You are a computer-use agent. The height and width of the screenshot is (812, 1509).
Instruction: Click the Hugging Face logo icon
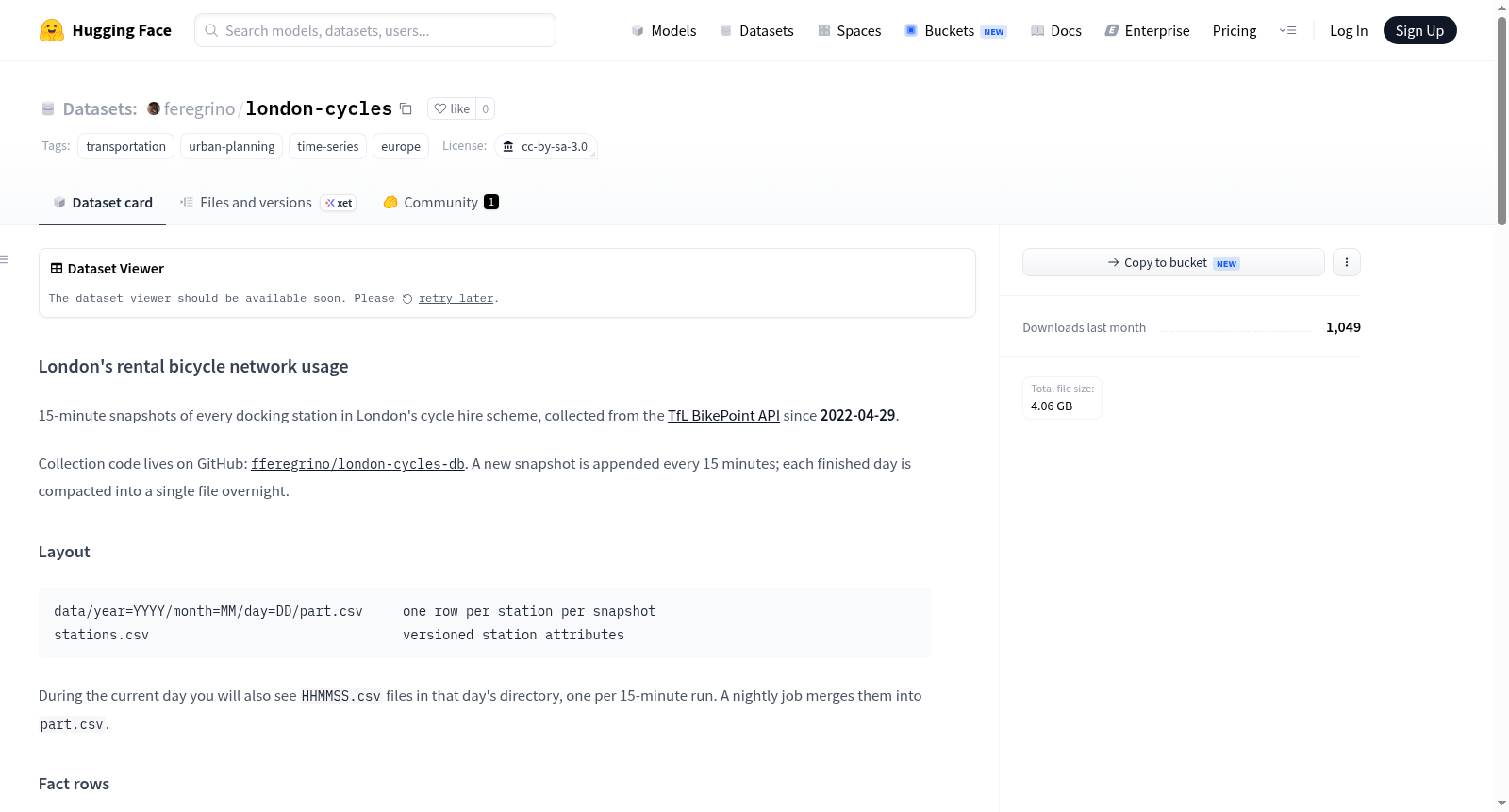pos(52,30)
